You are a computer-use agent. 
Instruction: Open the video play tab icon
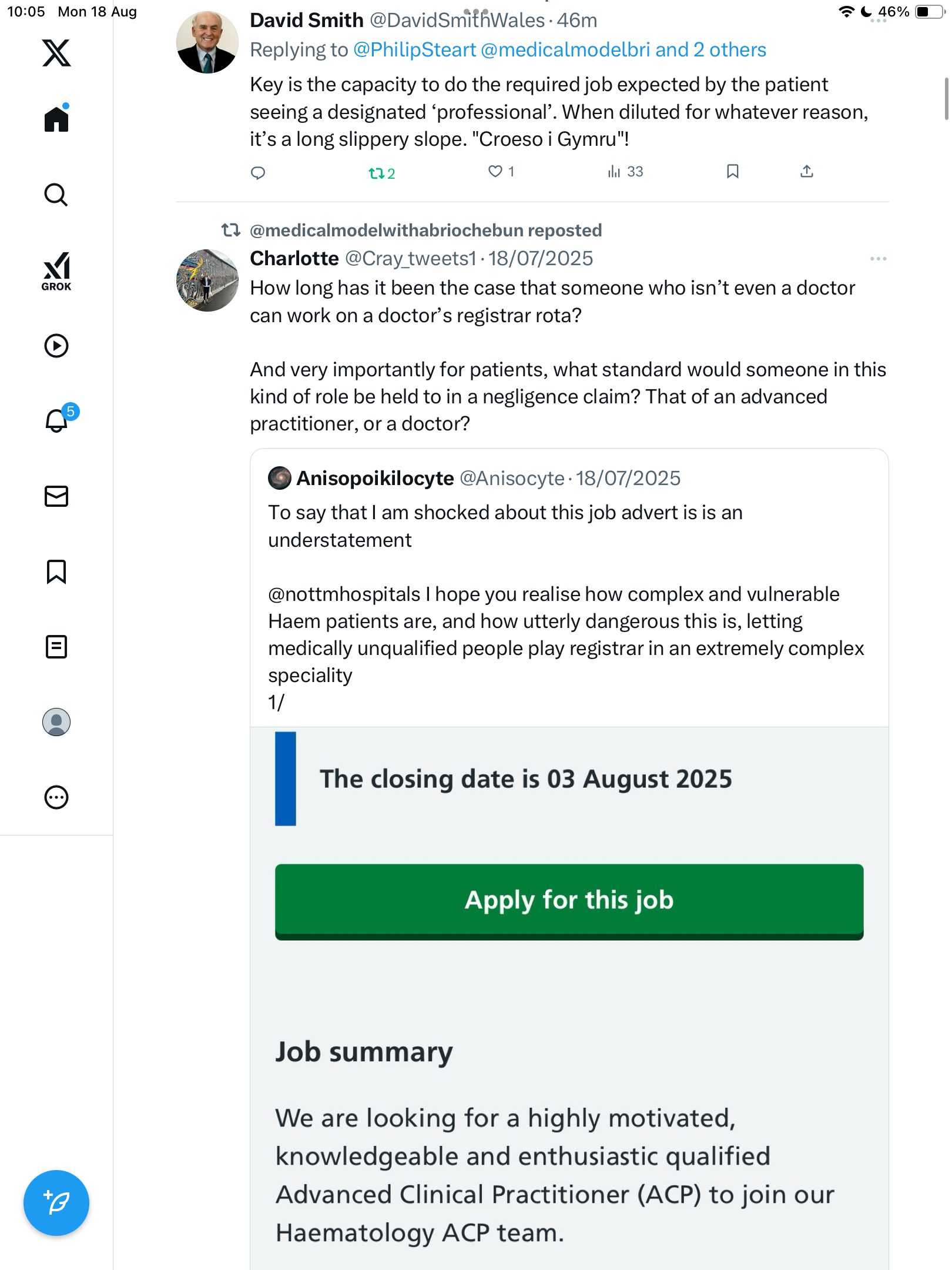(x=56, y=346)
